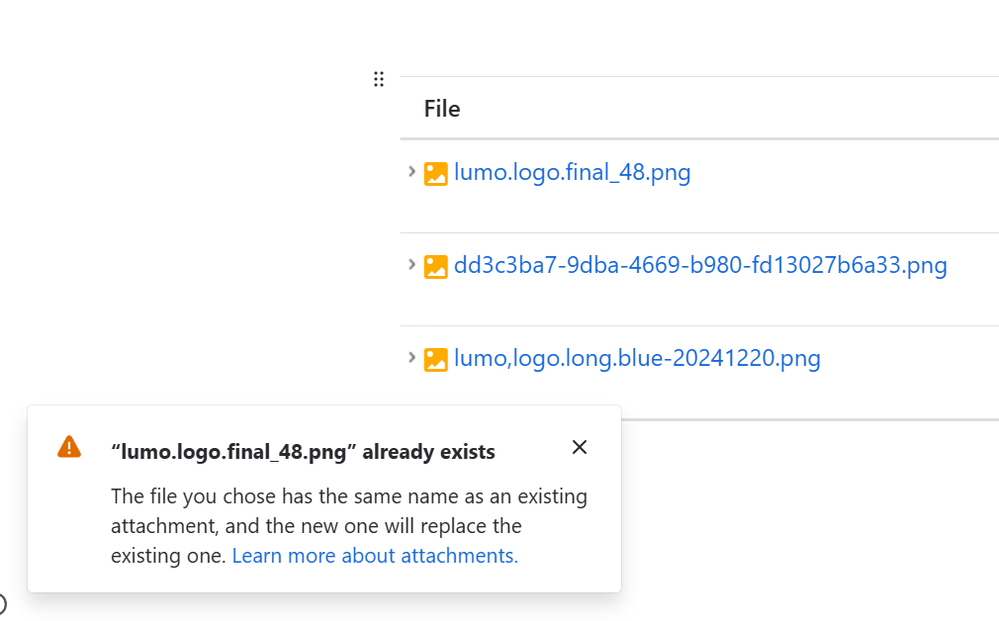Click the bold 'already exists' notification title
The image size is (999, 621).
click(x=303, y=452)
